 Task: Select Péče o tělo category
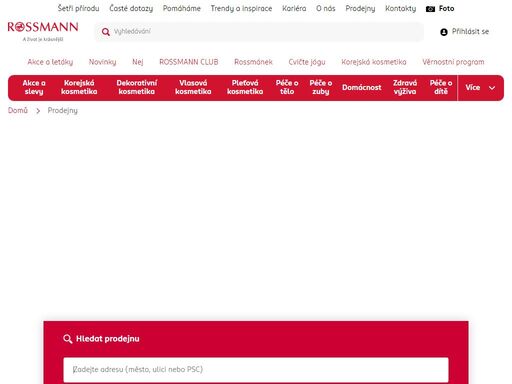pyautogui.click(x=287, y=87)
